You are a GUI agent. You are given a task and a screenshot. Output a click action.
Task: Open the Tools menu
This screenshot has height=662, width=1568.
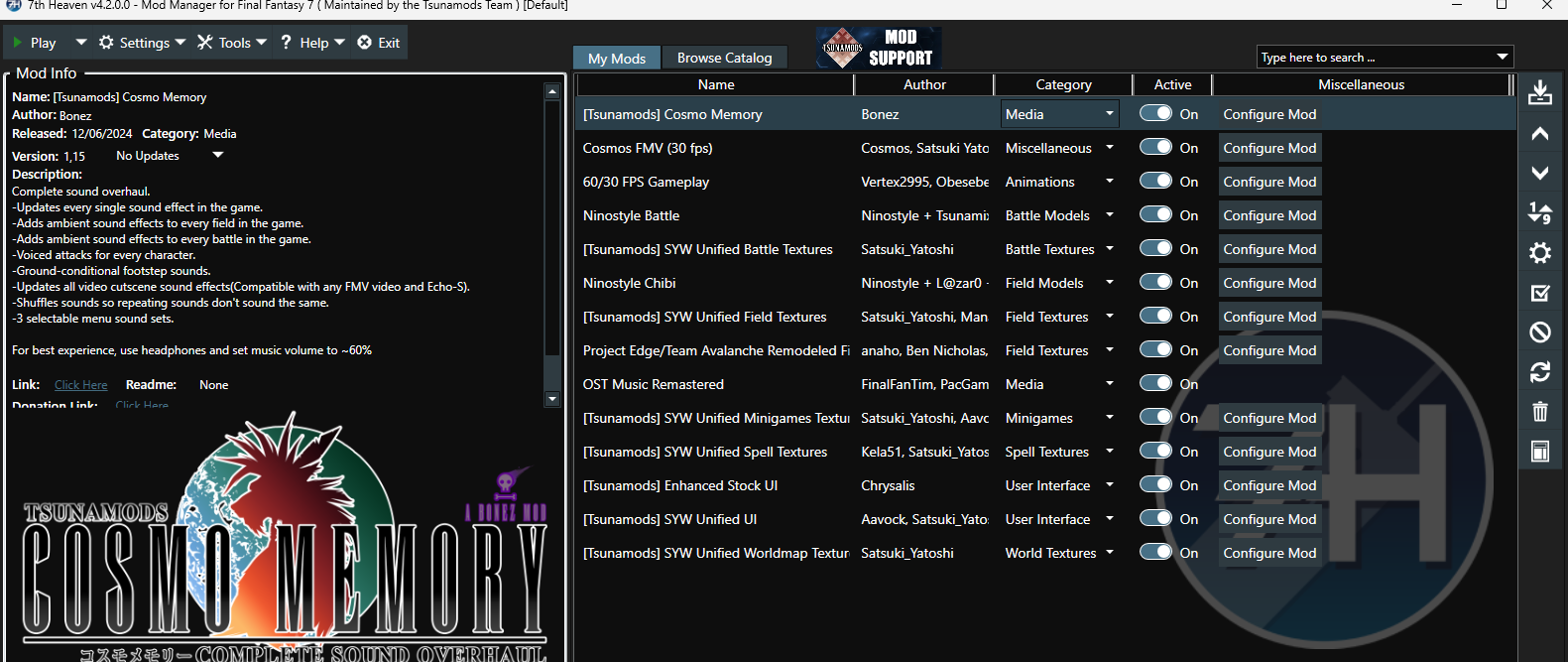pos(232,43)
